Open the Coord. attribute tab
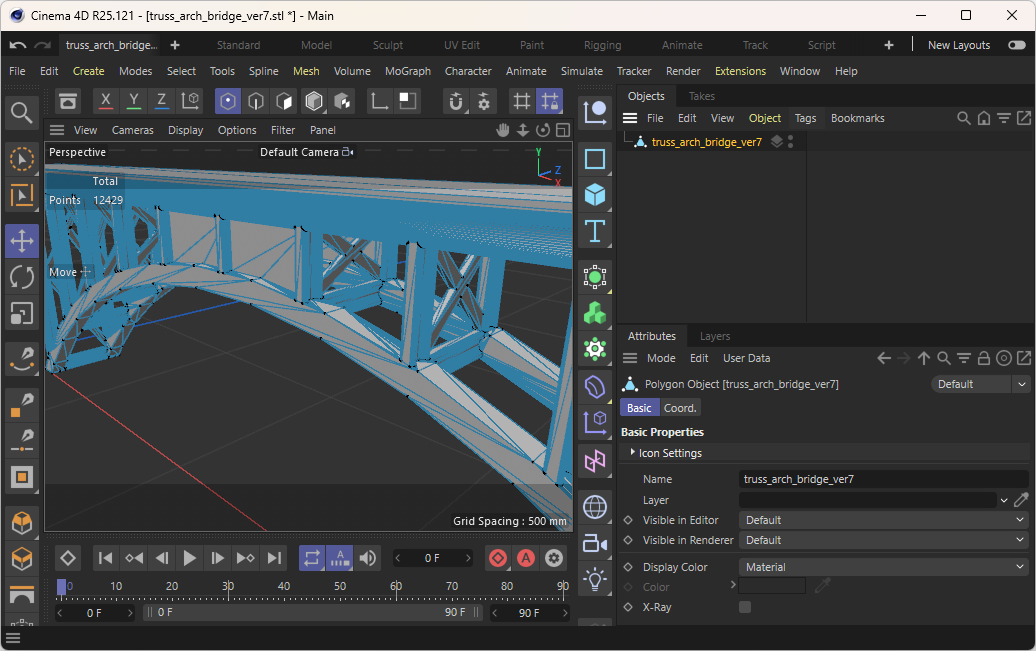Viewport: 1036px width, 651px height. click(680, 408)
